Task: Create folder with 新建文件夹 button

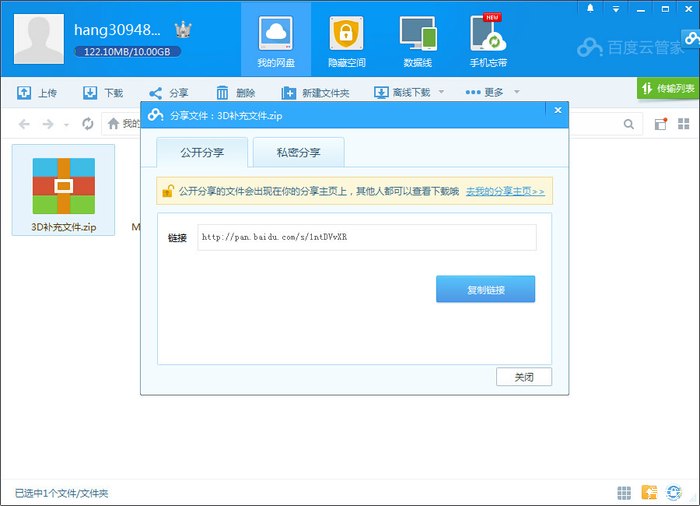Action: click(x=315, y=93)
